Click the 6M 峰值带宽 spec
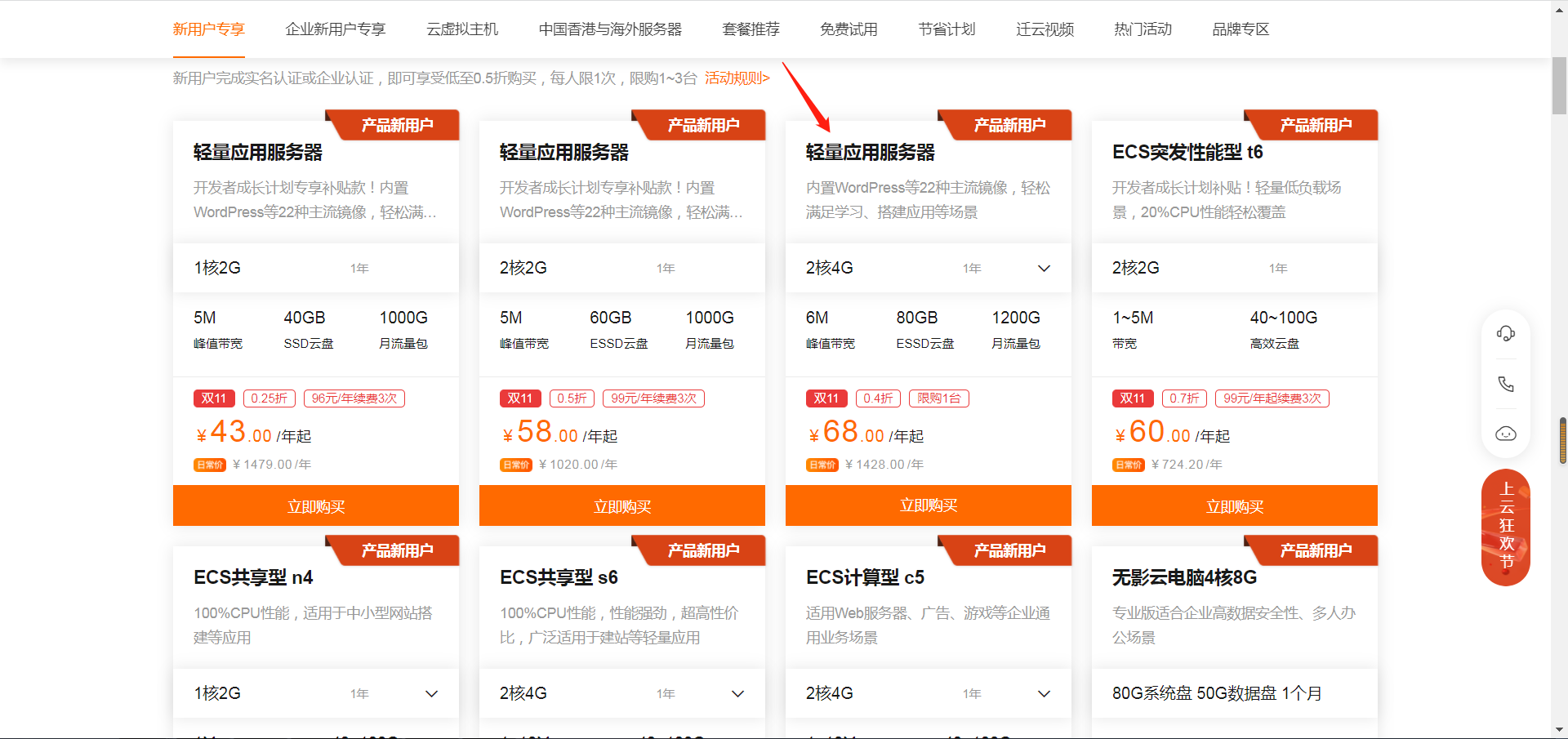1568x739 pixels. pos(830,329)
